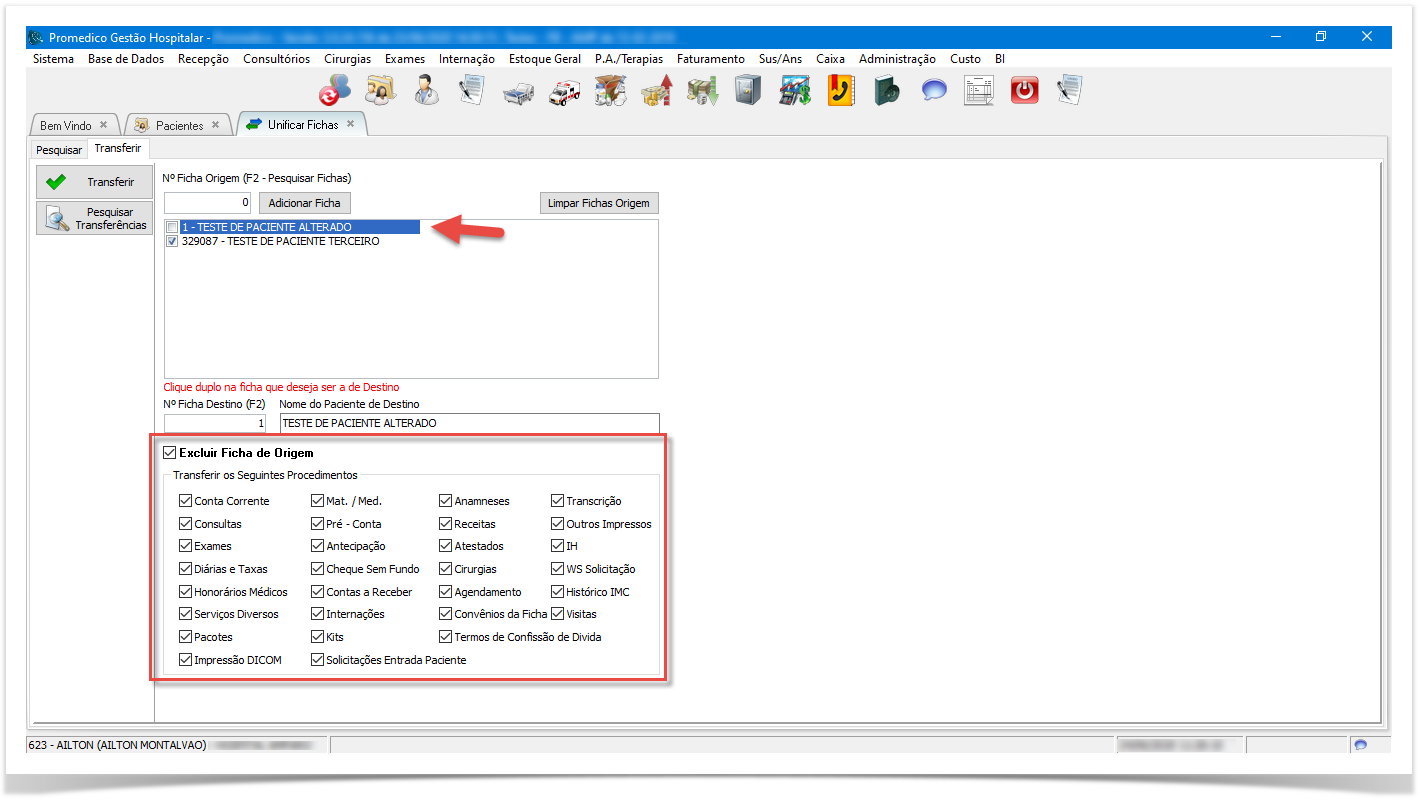Open the ambulance toolbar icon
This screenshot has width=1426, height=803.
click(564, 91)
